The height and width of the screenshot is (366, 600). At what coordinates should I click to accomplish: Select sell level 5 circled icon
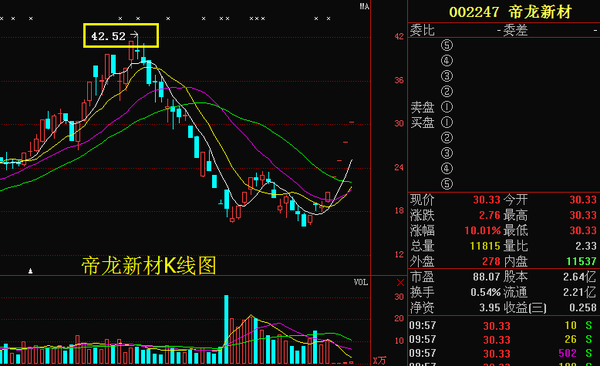tap(447, 45)
